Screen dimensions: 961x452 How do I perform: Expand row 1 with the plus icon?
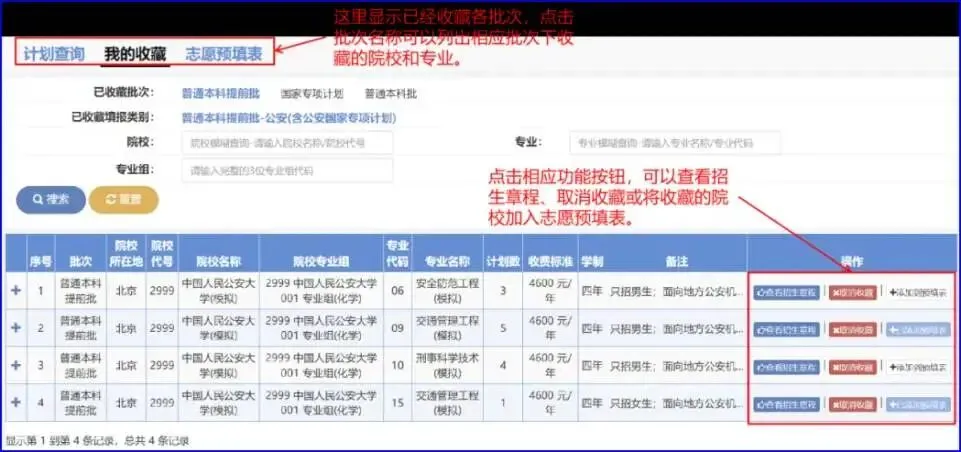click(x=16, y=289)
